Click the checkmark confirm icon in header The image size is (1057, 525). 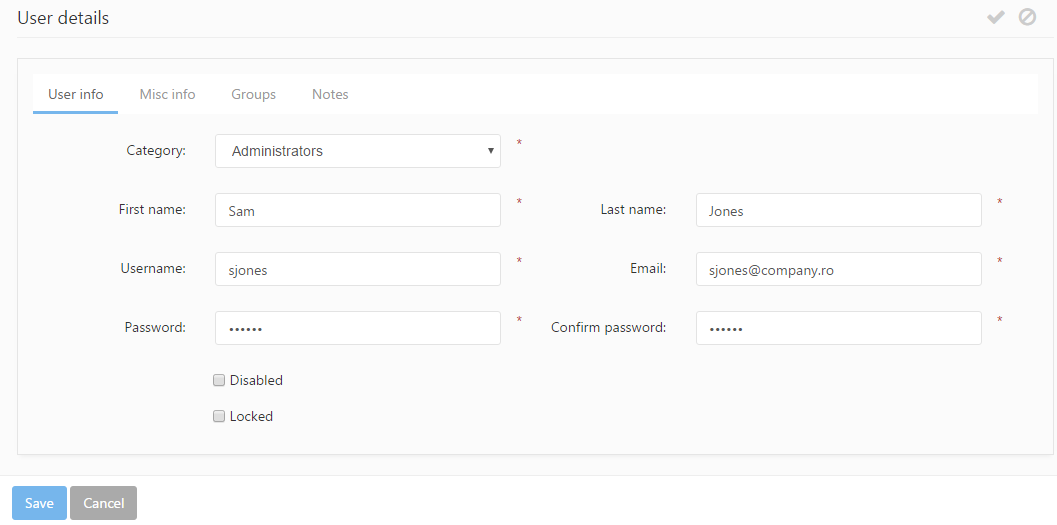[x=995, y=17]
